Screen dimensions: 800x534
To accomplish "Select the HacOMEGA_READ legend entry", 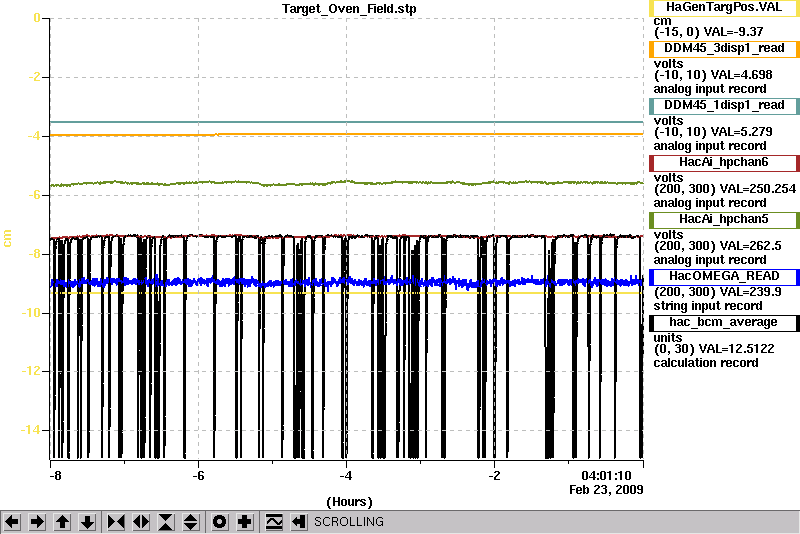I will click(723, 276).
